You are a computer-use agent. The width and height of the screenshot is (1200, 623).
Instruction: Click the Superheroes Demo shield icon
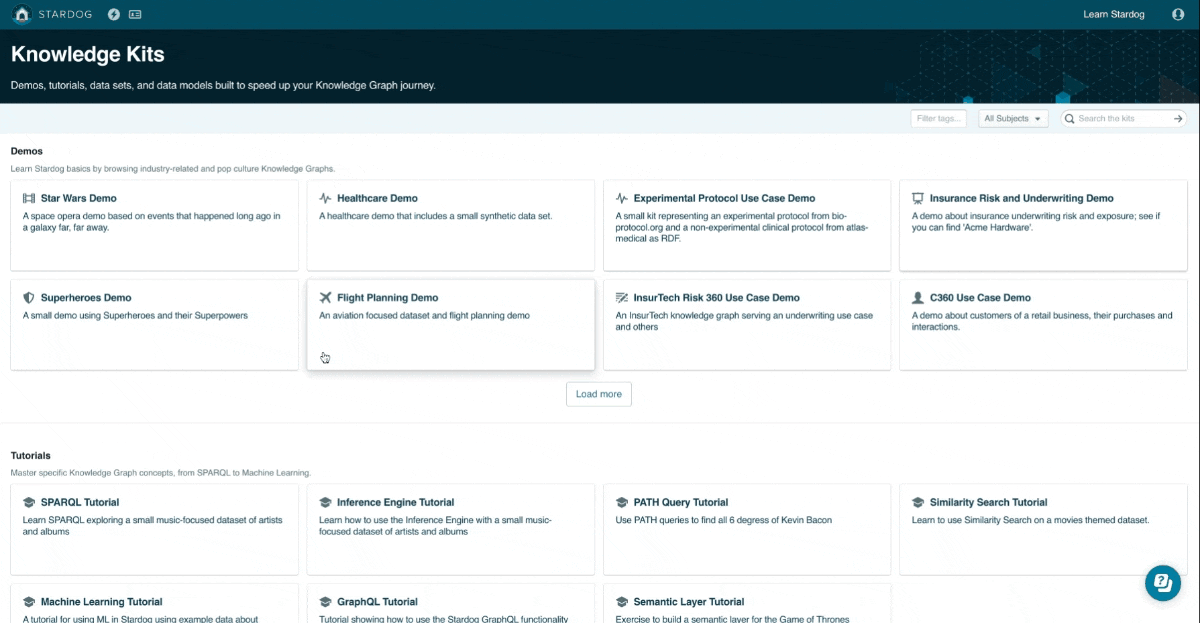[x=29, y=298]
